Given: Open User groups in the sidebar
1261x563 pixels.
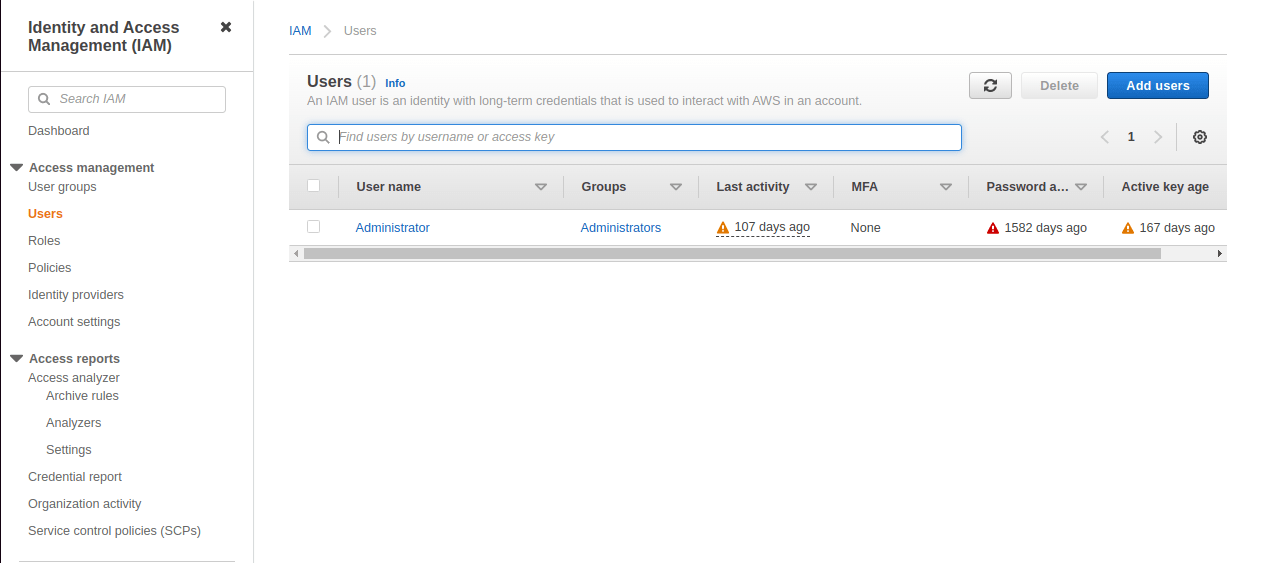Looking at the screenshot, I should click(62, 187).
